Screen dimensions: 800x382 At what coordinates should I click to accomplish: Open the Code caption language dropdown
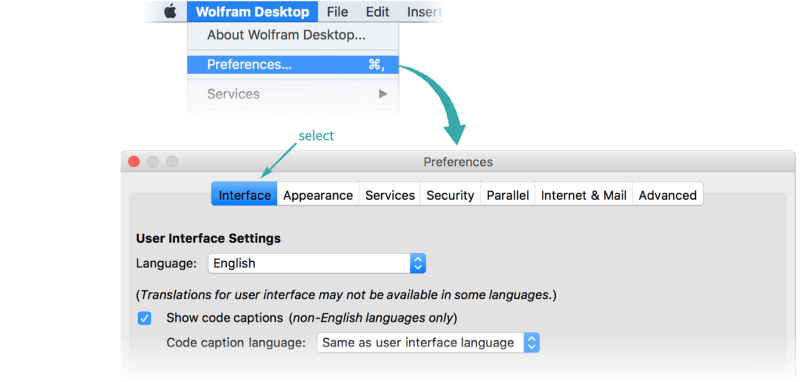(428, 343)
